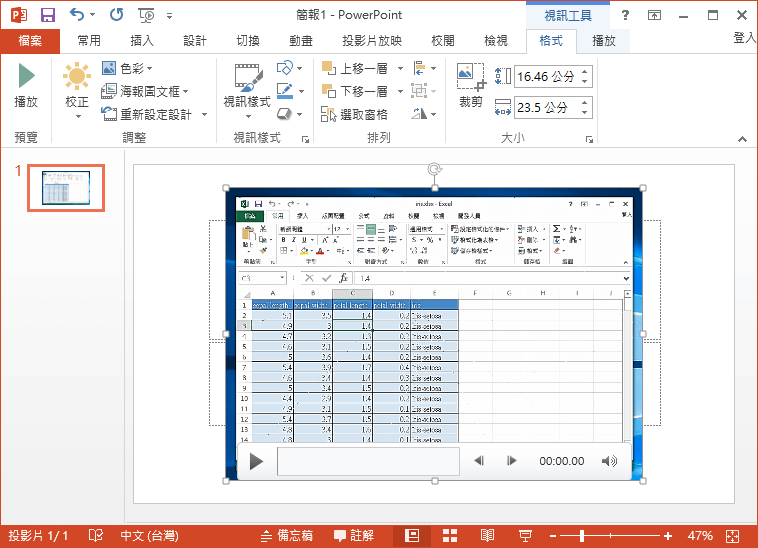Image resolution: width=758 pixels, height=548 pixels.
Task: Toggle the 註解 comments pane
Action: tap(354, 536)
